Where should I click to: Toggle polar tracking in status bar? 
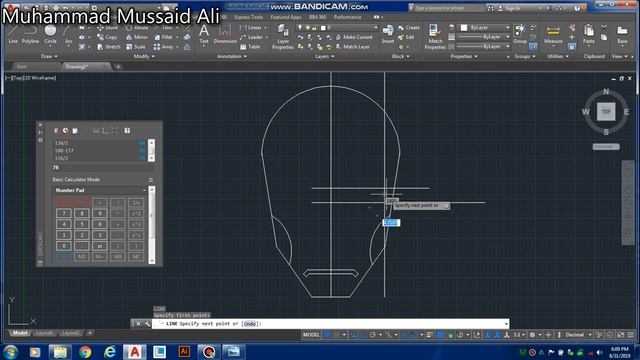(373, 335)
